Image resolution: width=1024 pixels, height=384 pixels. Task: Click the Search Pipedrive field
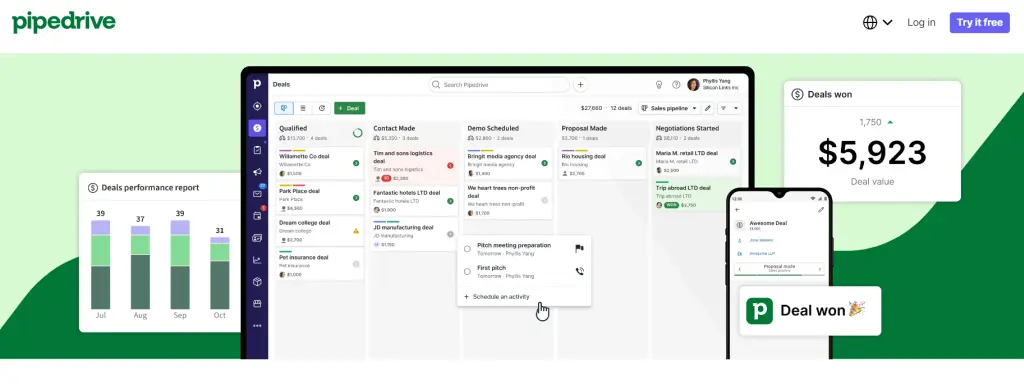(499, 85)
